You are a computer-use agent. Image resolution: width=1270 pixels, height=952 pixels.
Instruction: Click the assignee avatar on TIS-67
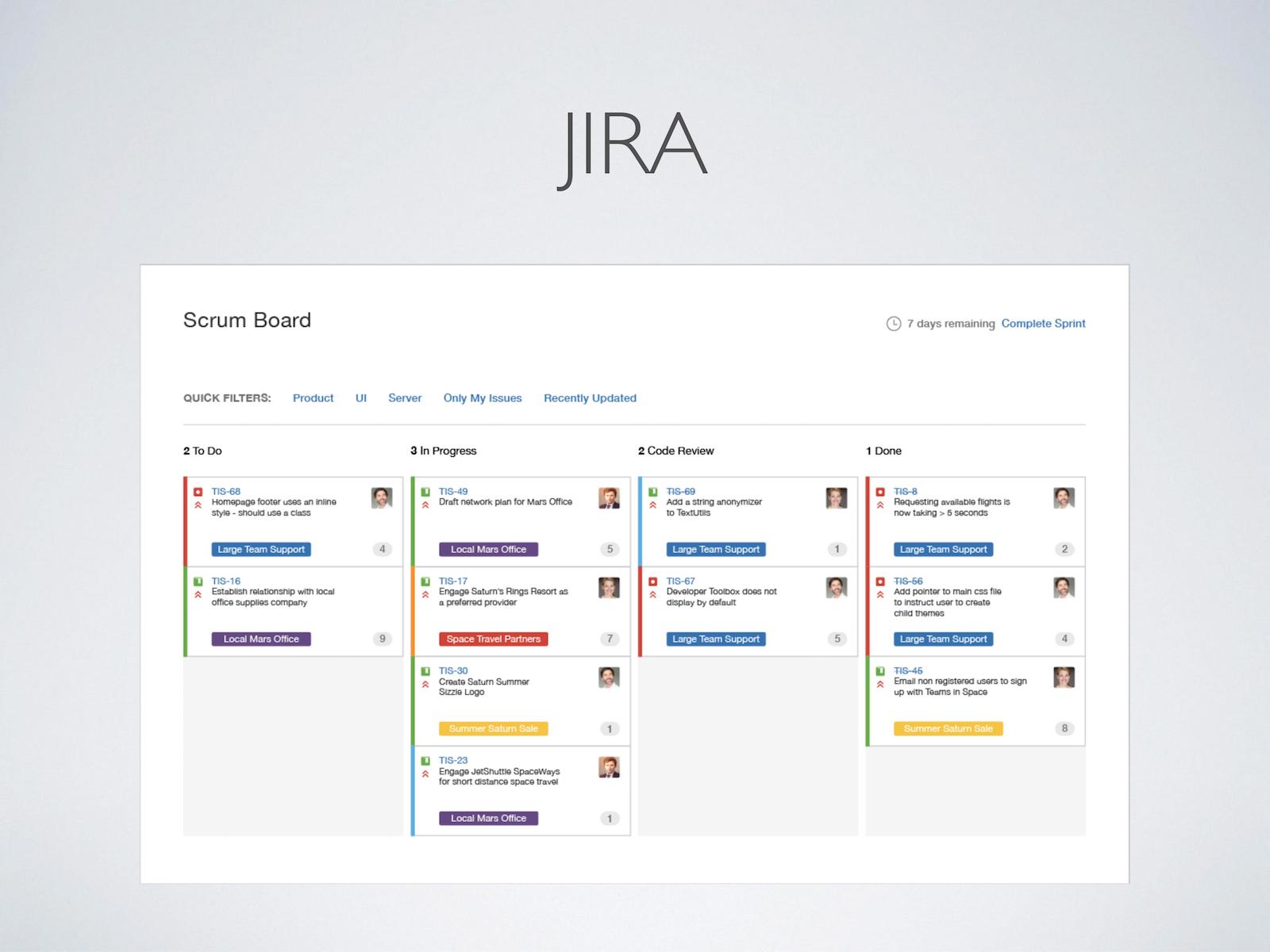pyautogui.click(x=837, y=588)
